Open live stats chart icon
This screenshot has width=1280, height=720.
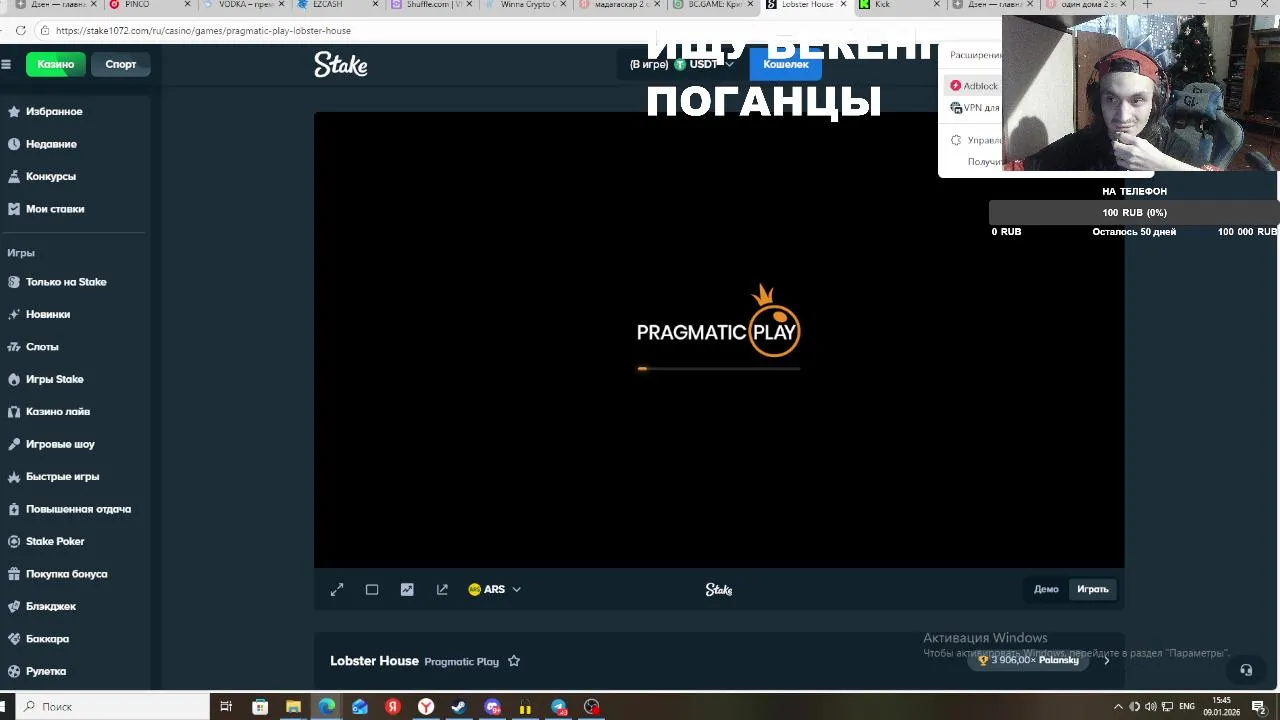point(407,590)
